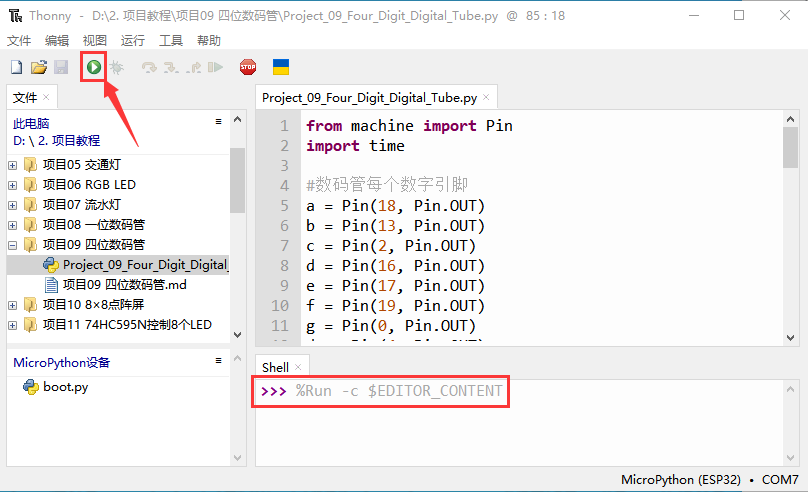Click the Save file disk icon

coord(61,67)
